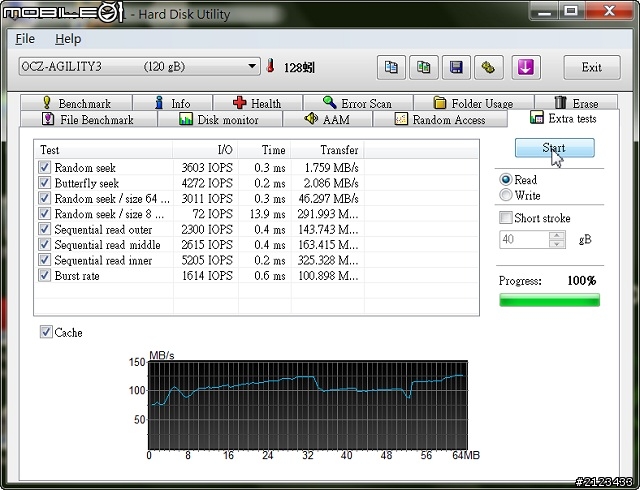Click the short stroke gB value field
Screen dimensions: 640x490
524,239
